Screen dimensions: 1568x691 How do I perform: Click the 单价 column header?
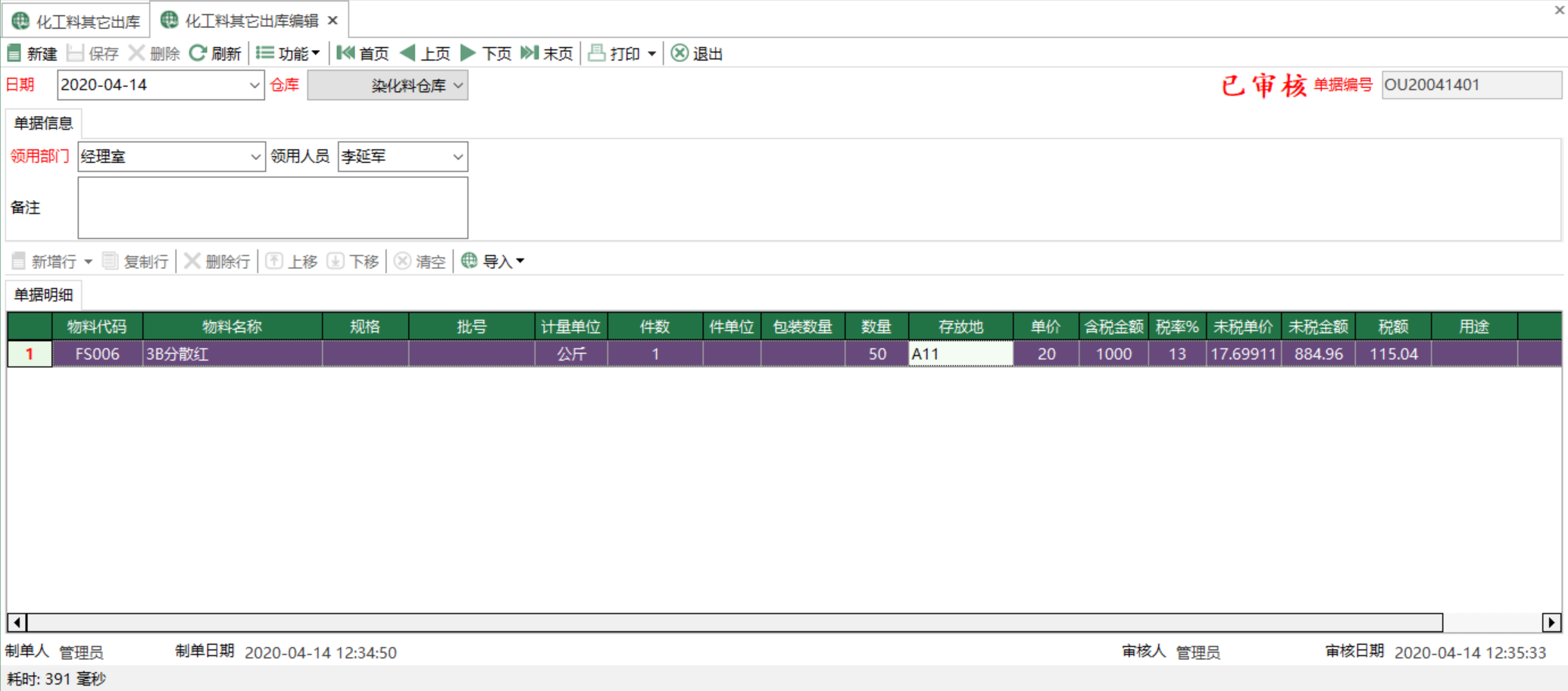click(1046, 327)
